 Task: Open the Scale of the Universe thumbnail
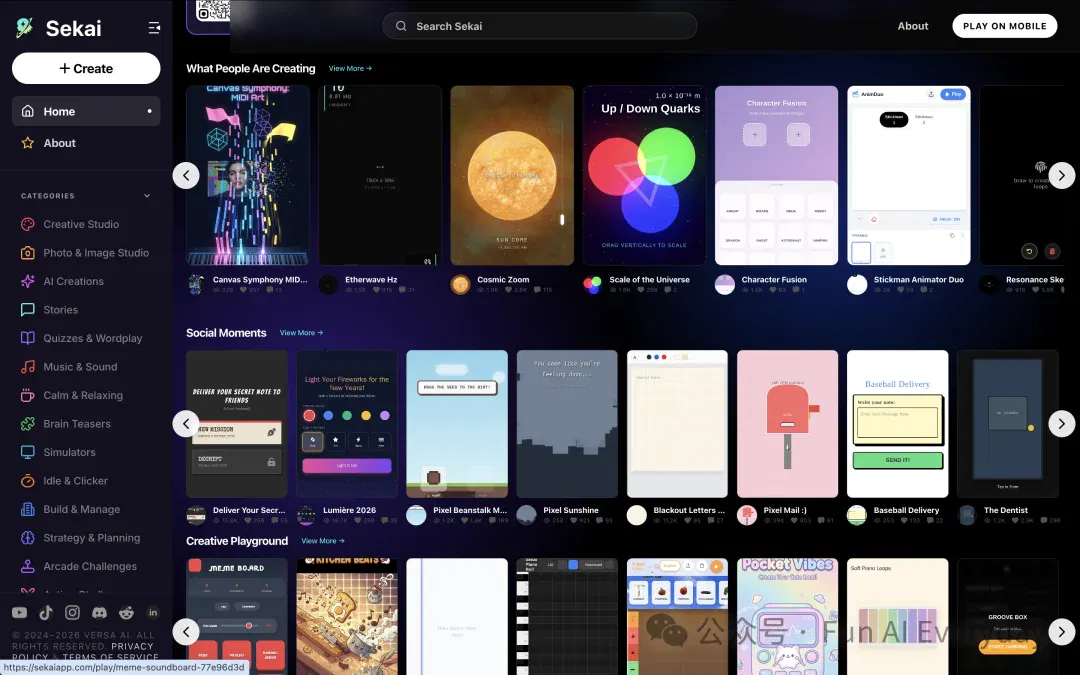[x=644, y=176]
